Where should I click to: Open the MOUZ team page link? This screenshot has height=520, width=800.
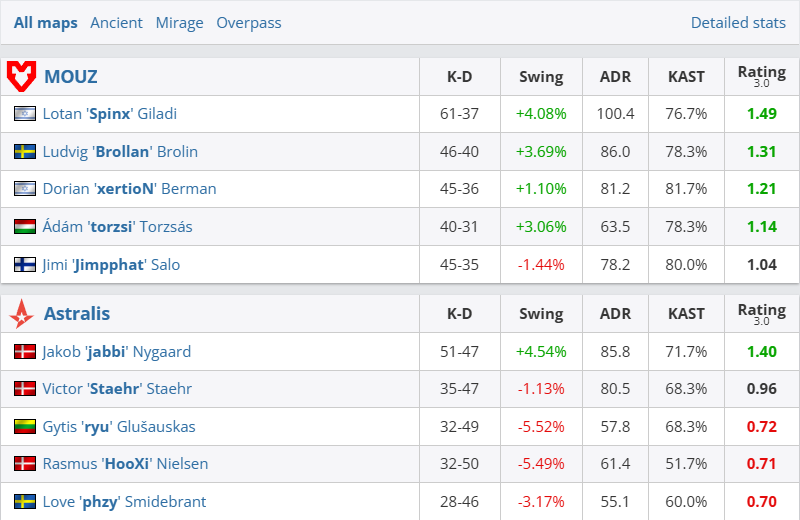(71, 76)
